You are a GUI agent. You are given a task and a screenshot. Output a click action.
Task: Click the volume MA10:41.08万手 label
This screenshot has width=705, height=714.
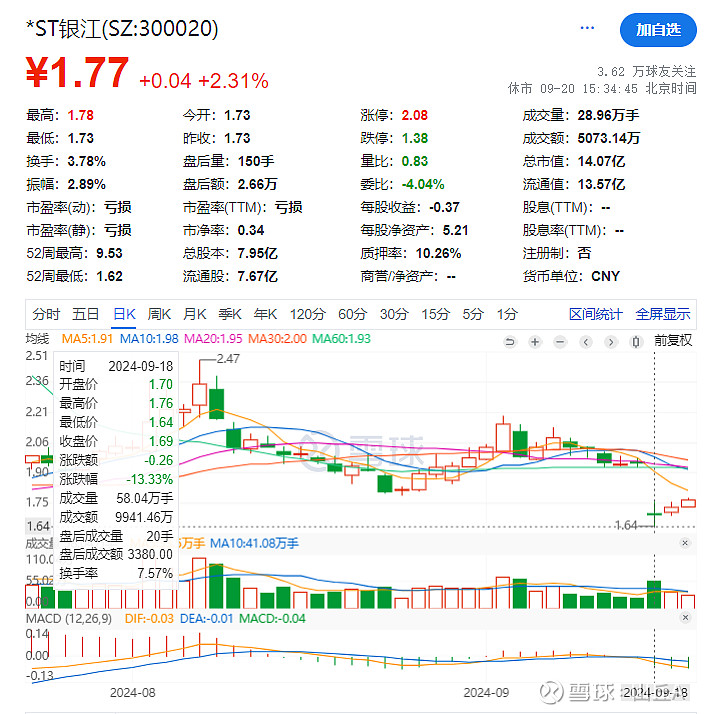(x=254, y=543)
